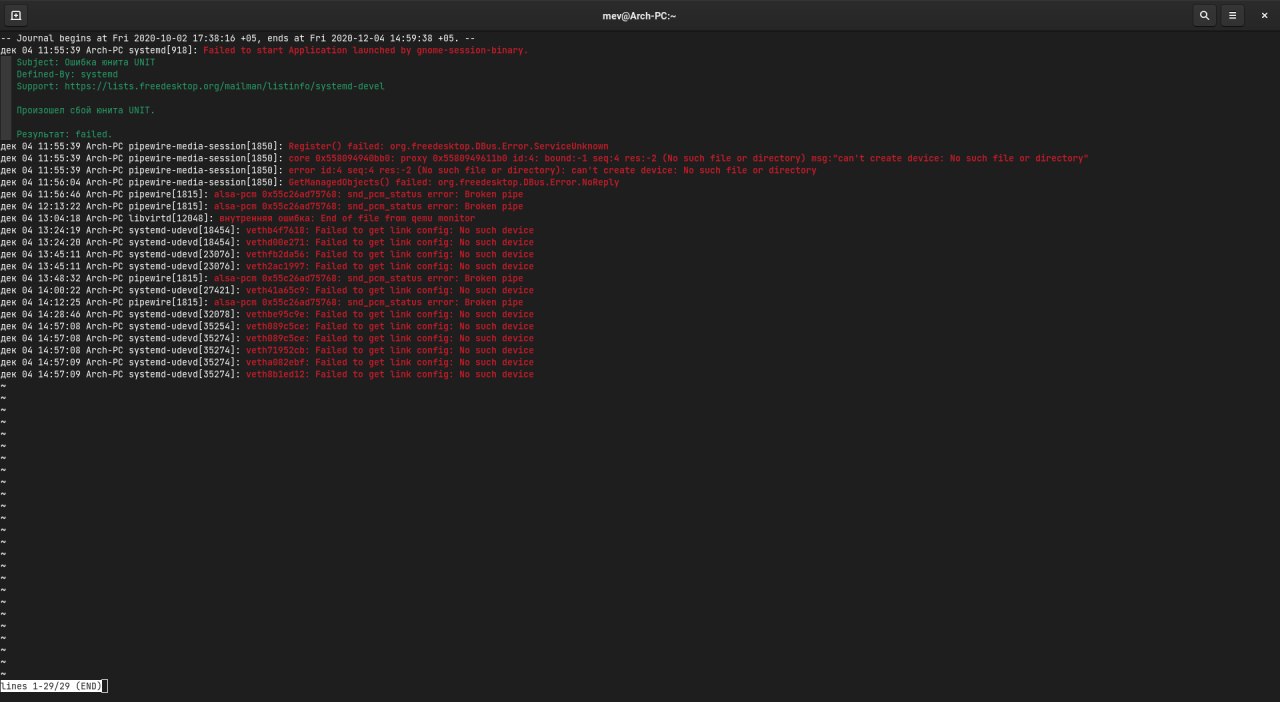This screenshot has height=702, width=1280.
Task: Click the "core 0x558094940bb0" proxy error line
Action: (688, 158)
